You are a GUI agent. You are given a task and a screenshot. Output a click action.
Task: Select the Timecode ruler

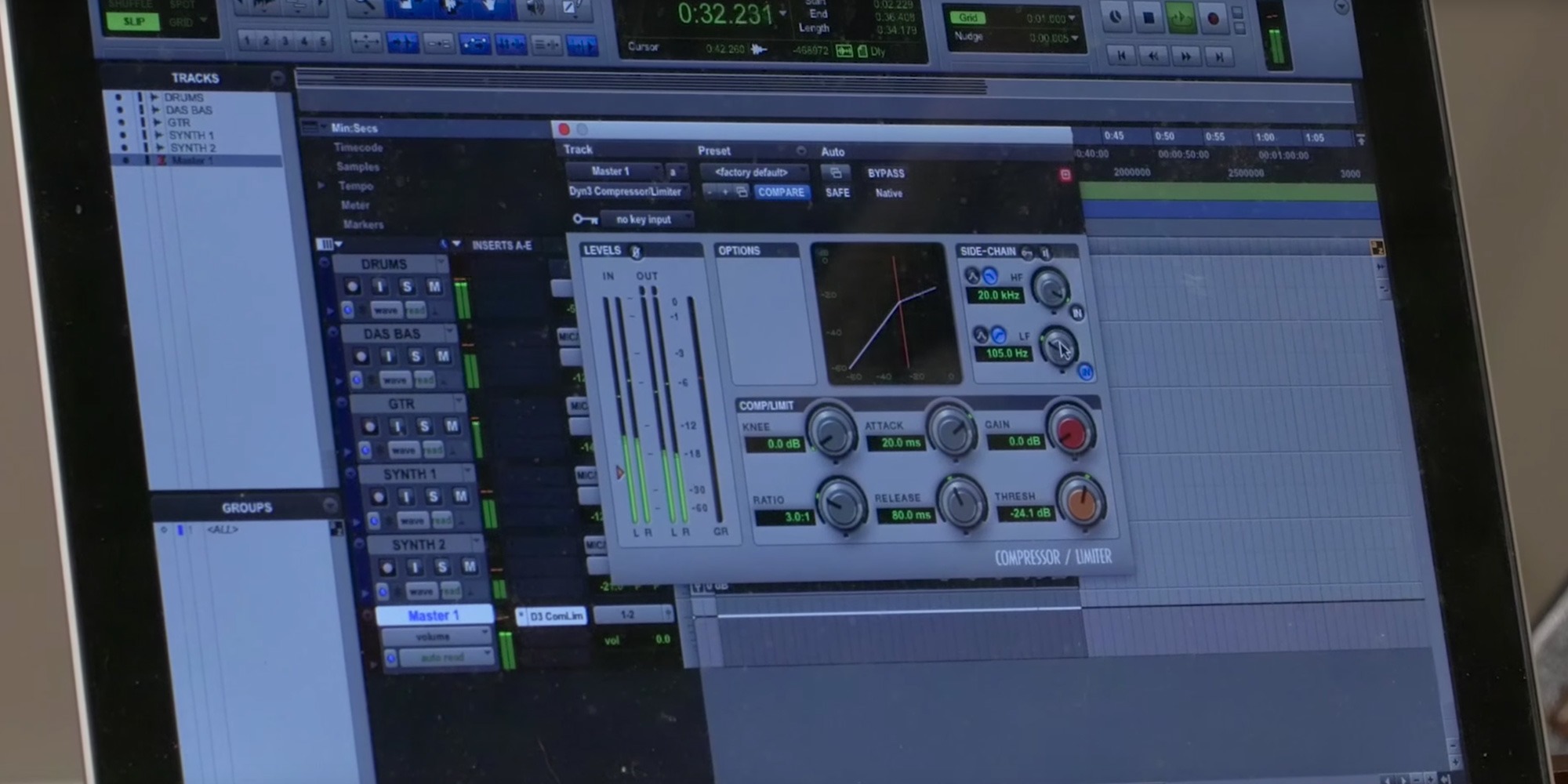coord(358,147)
